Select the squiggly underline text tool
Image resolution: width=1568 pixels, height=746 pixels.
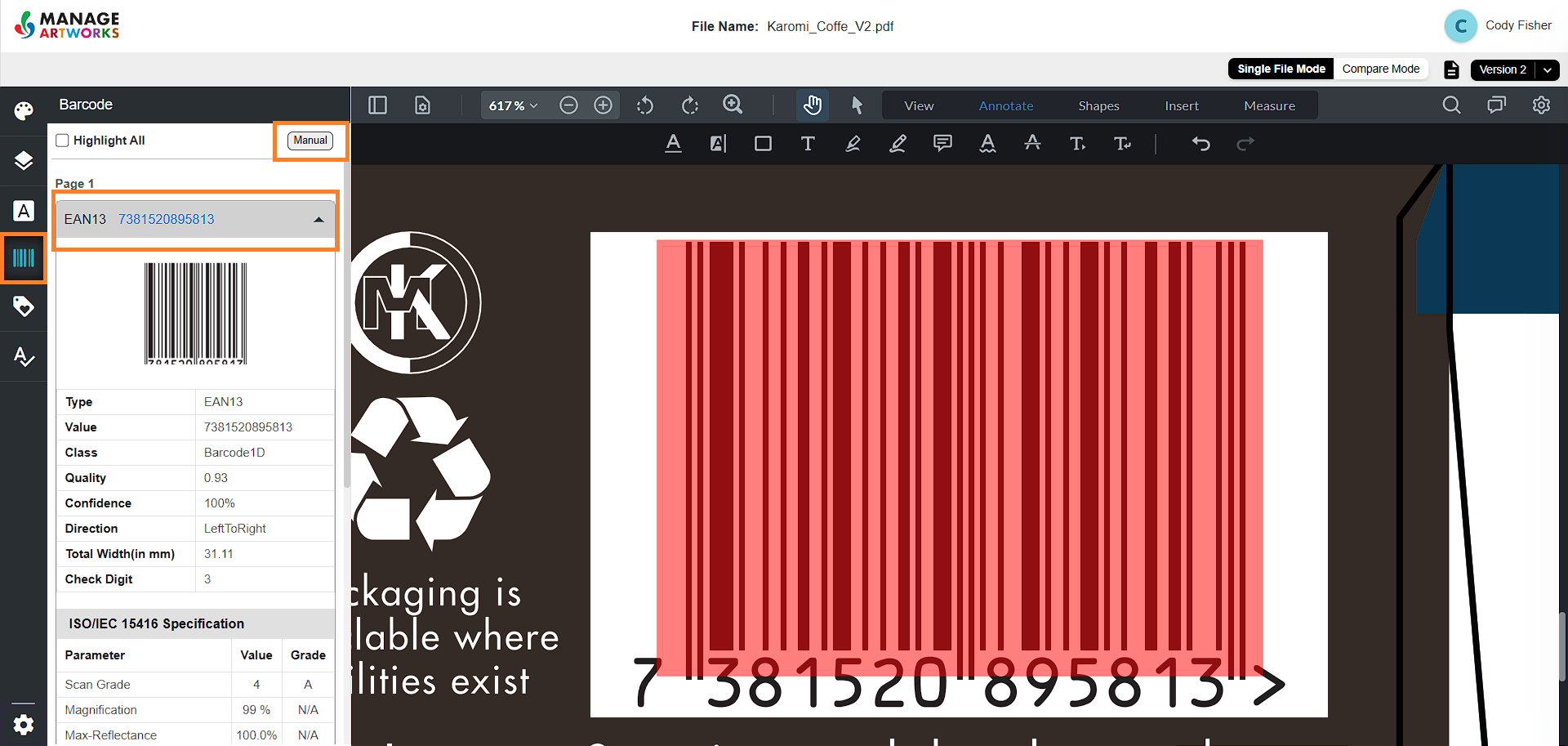coord(987,144)
